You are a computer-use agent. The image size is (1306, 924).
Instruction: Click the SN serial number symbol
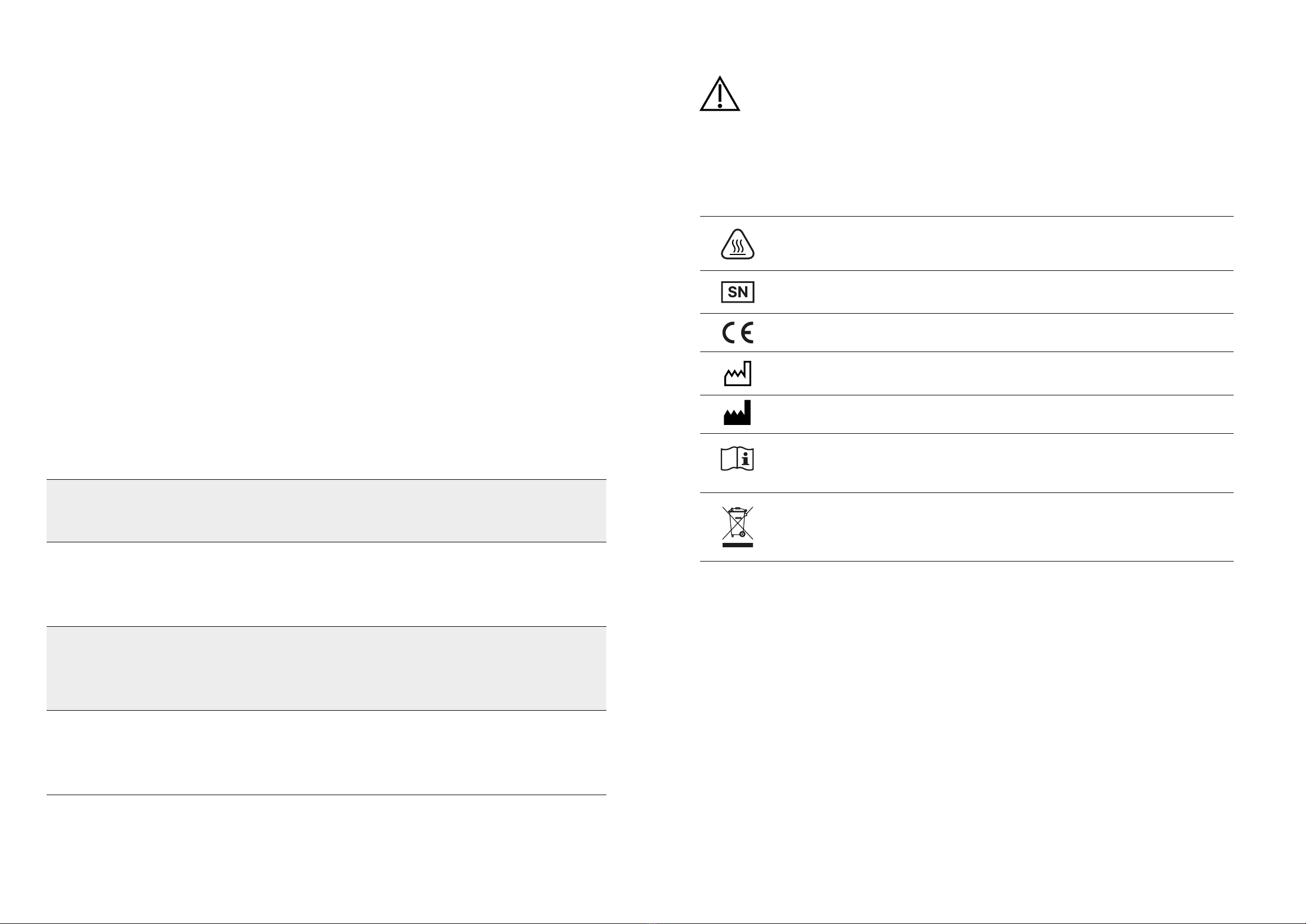click(738, 292)
